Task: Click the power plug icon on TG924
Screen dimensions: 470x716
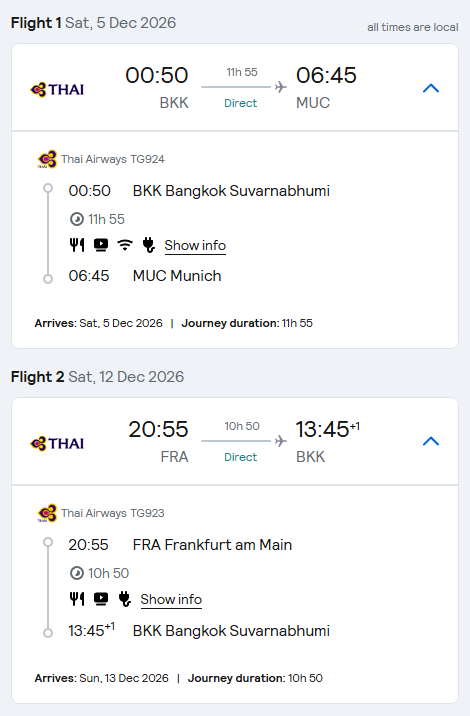Action: pyautogui.click(x=148, y=245)
